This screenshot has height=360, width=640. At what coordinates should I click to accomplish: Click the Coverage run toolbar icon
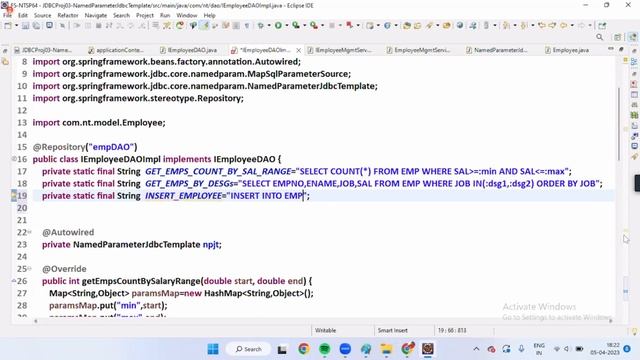296,25
